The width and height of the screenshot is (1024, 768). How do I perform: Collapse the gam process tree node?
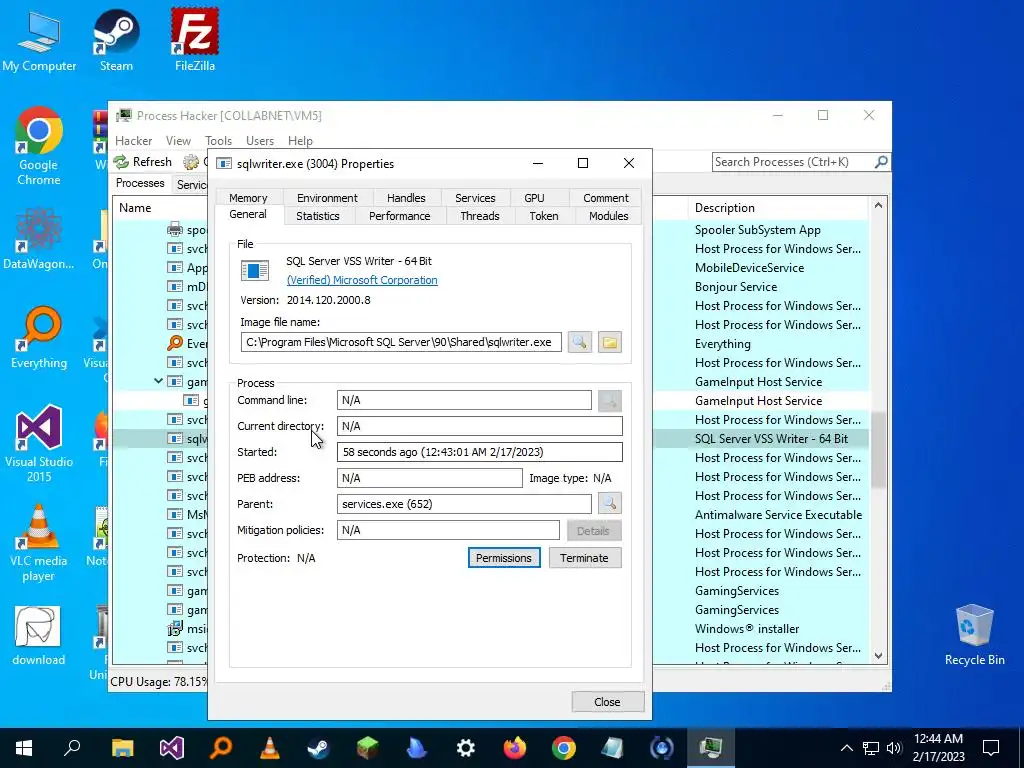158,381
